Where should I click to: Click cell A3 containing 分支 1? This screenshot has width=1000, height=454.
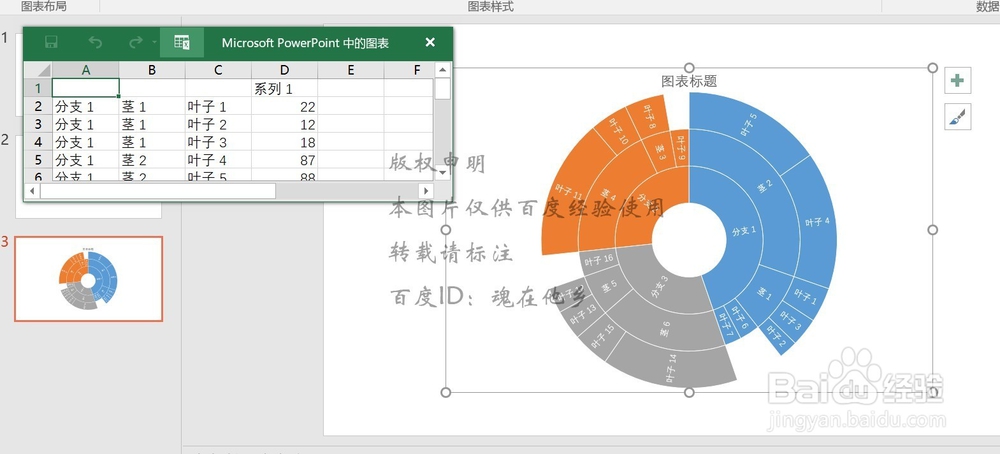pos(85,124)
